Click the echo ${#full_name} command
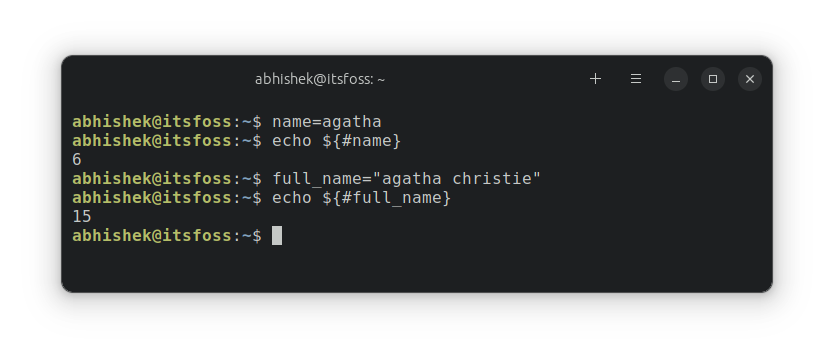 pos(362,198)
